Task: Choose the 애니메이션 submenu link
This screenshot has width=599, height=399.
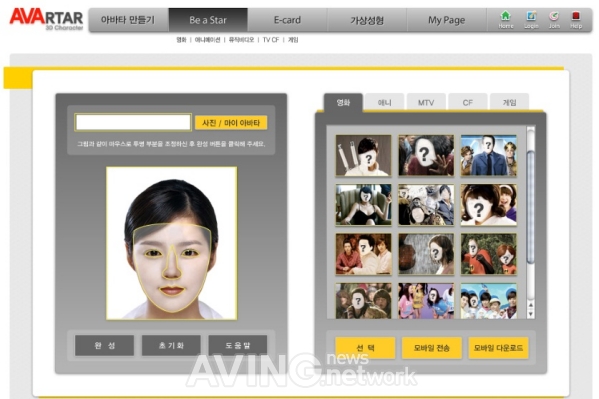Action: 207,40
